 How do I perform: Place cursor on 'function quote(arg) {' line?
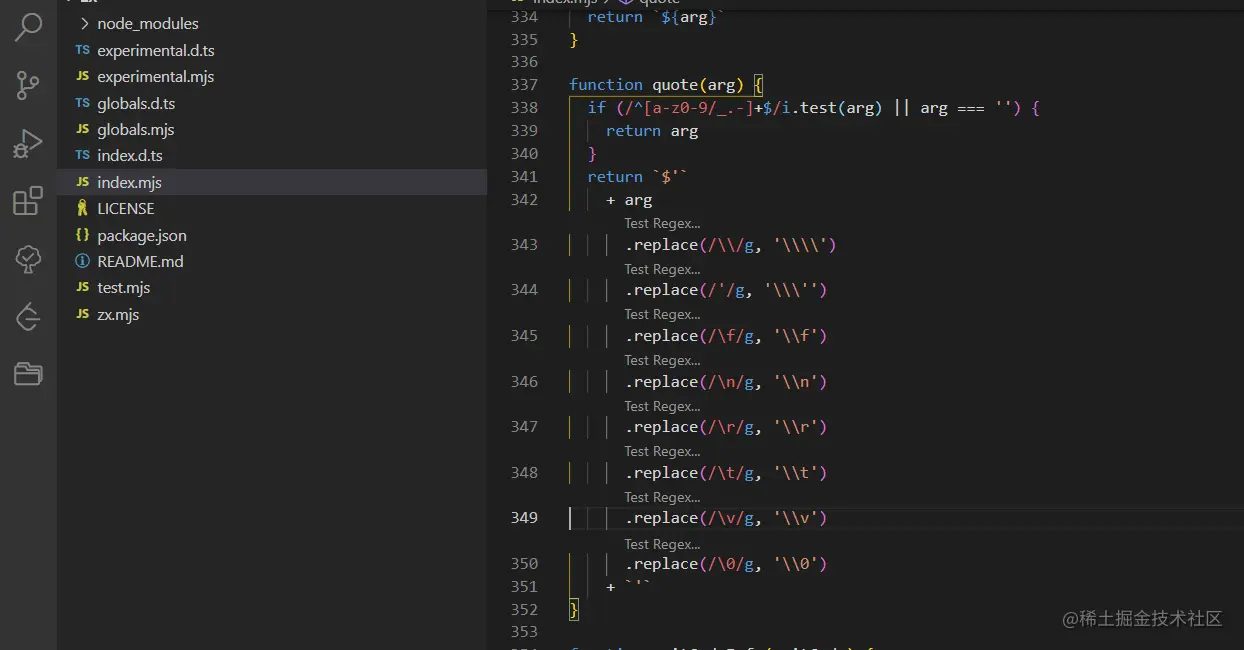click(x=666, y=84)
